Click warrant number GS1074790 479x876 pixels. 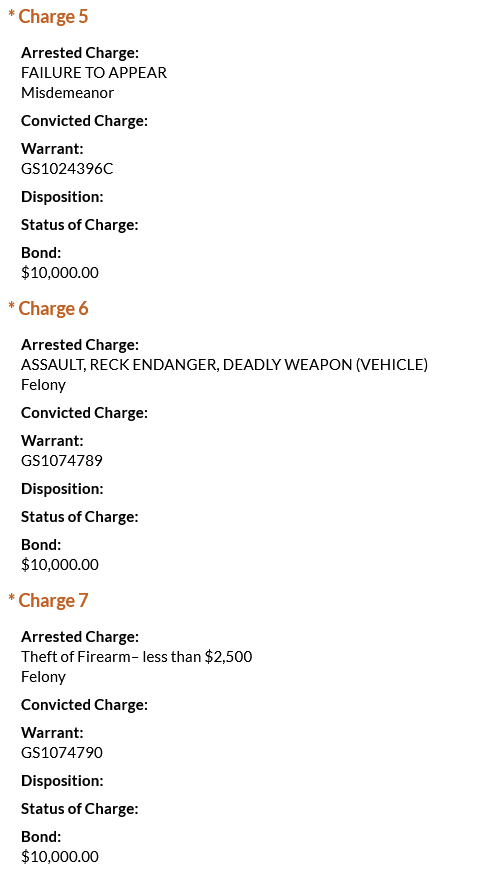pos(62,753)
